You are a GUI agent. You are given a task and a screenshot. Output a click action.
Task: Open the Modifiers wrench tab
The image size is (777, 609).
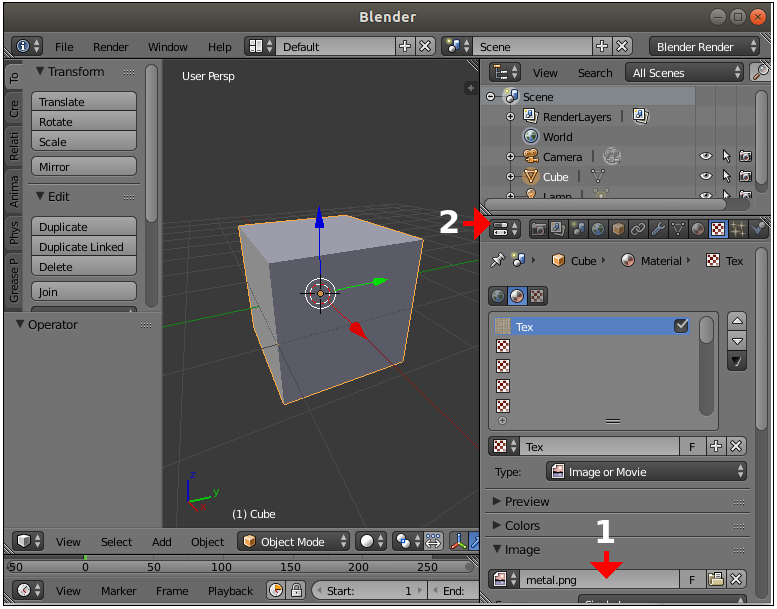pos(658,229)
